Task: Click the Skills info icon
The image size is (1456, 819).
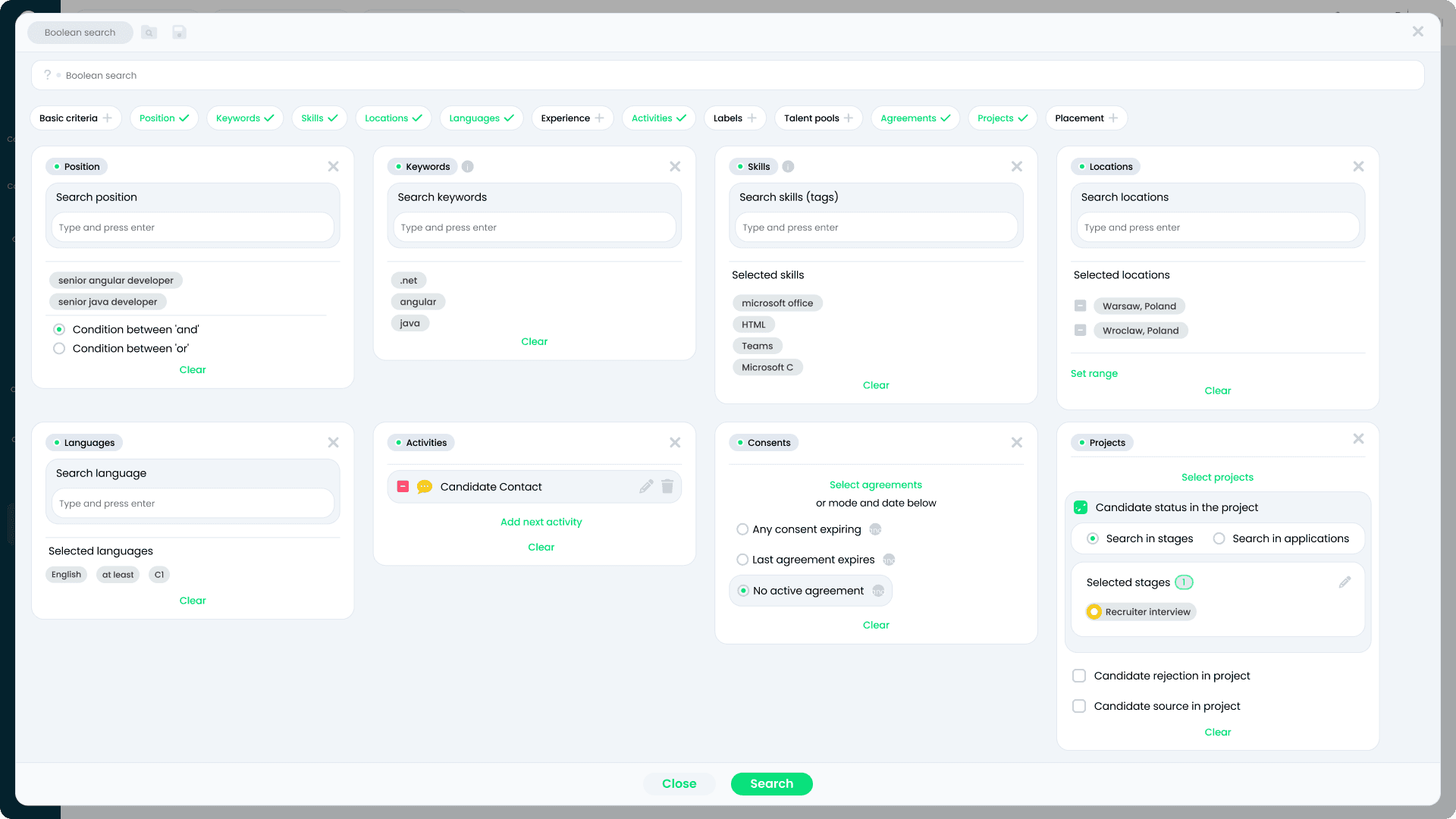Action: click(789, 167)
